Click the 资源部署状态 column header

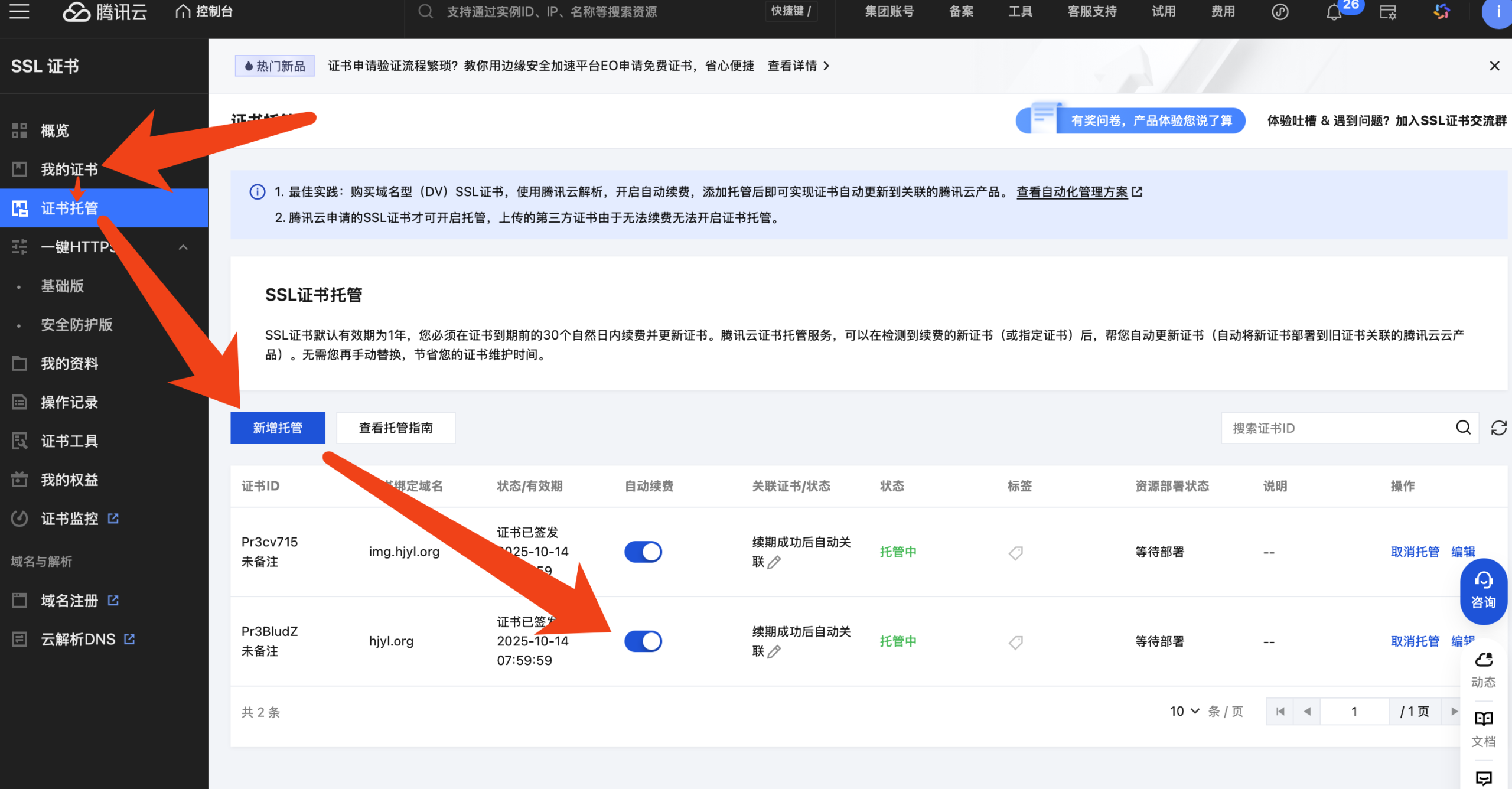tap(1172, 486)
